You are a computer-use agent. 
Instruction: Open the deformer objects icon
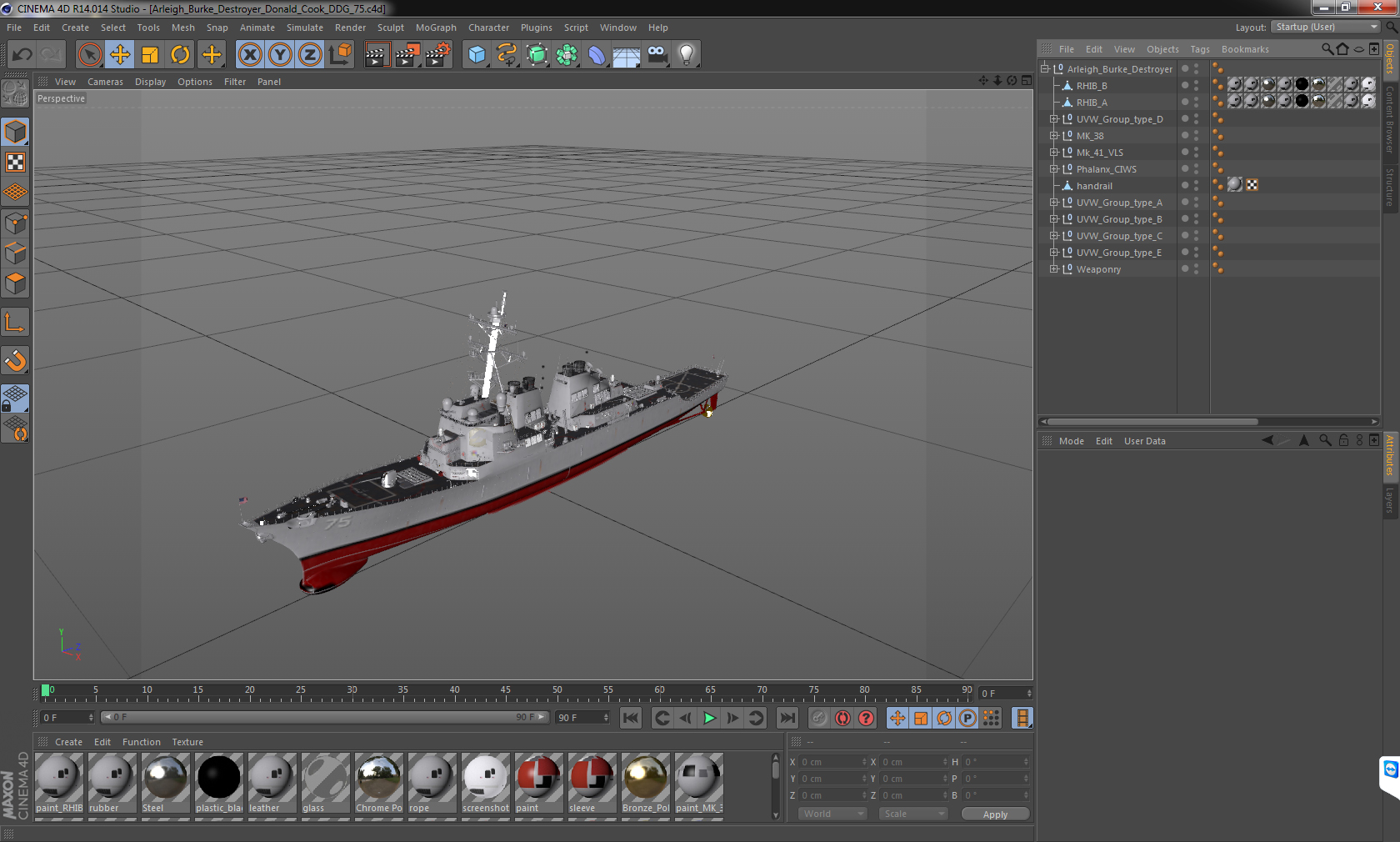coord(597,55)
